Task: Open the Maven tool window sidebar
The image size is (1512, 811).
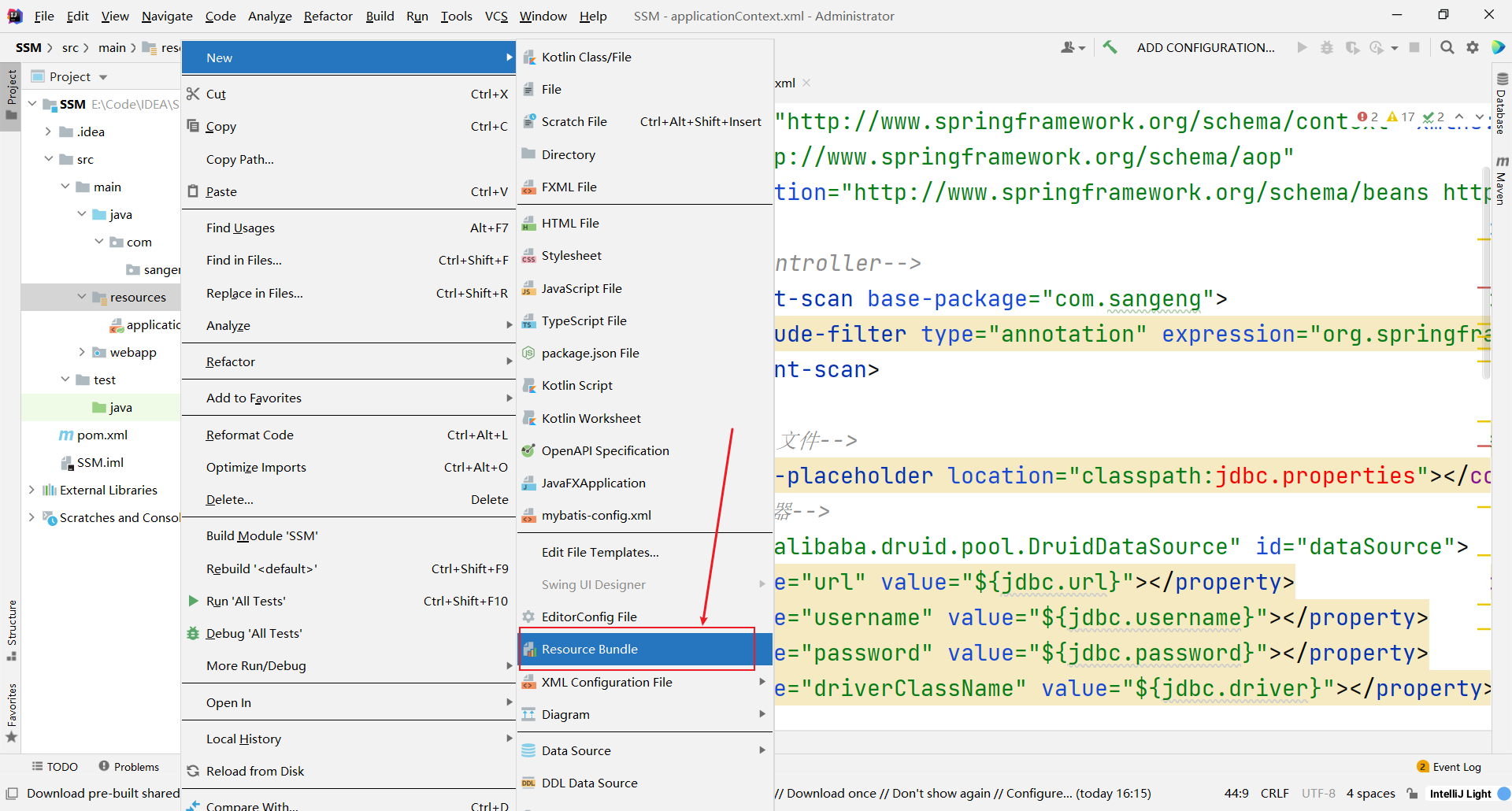Action: click(1502, 181)
